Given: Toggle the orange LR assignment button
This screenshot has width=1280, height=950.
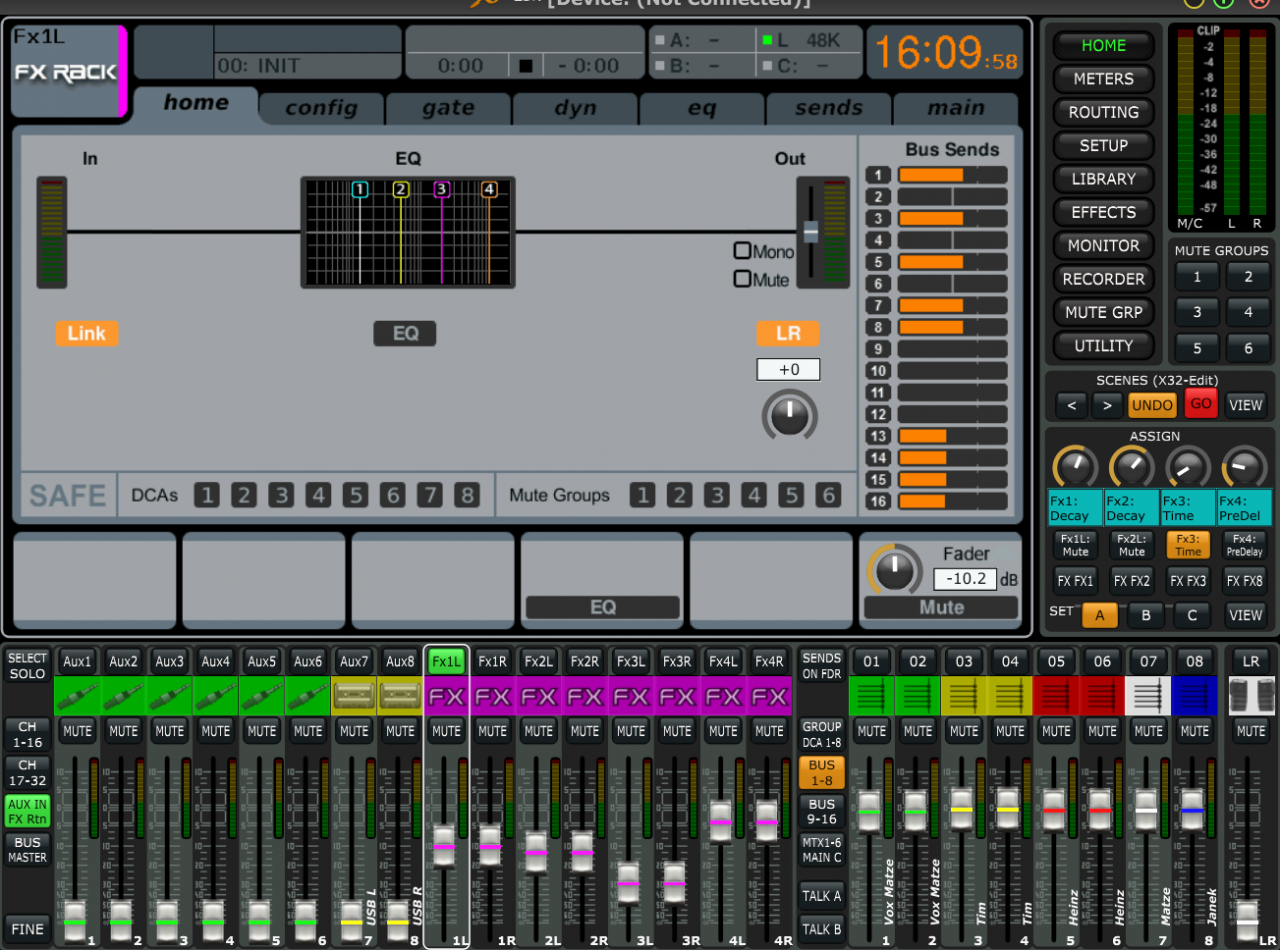Looking at the screenshot, I should click(x=788, y=333).
